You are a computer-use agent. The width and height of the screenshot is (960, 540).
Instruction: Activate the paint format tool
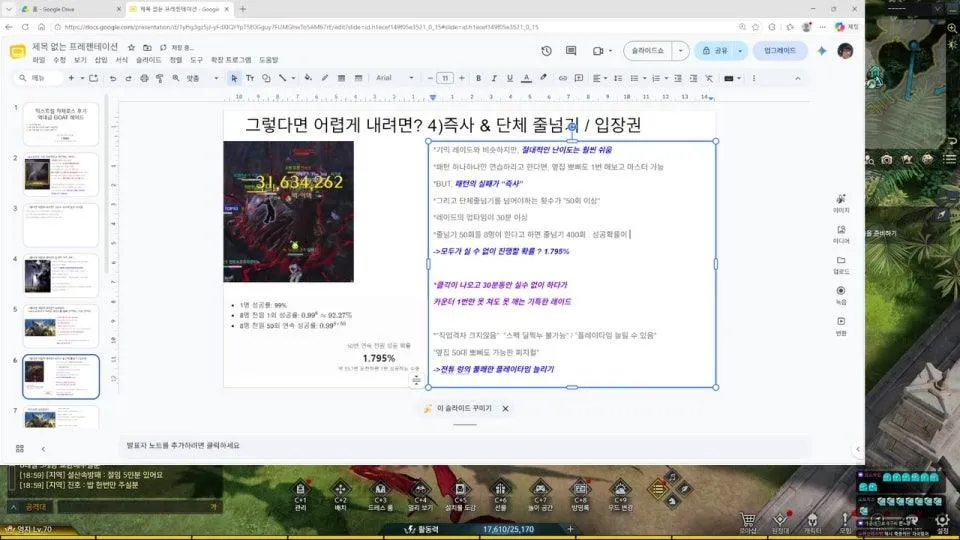[159, 78]
